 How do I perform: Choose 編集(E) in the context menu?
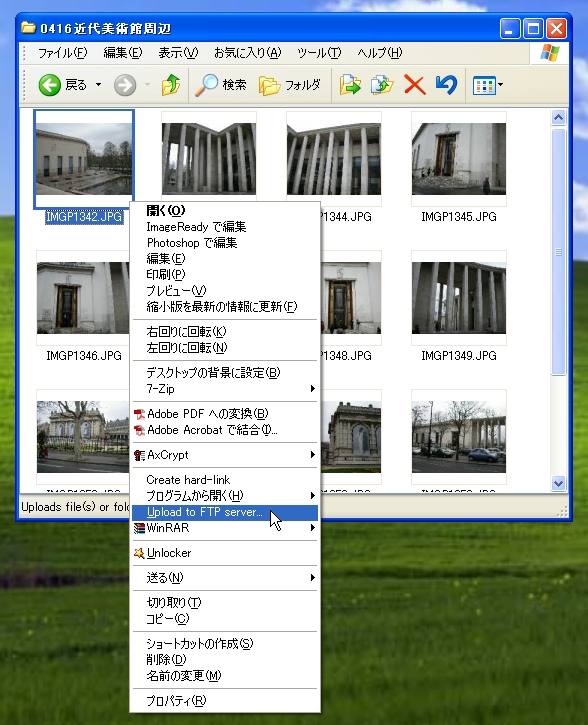[225, 258]
